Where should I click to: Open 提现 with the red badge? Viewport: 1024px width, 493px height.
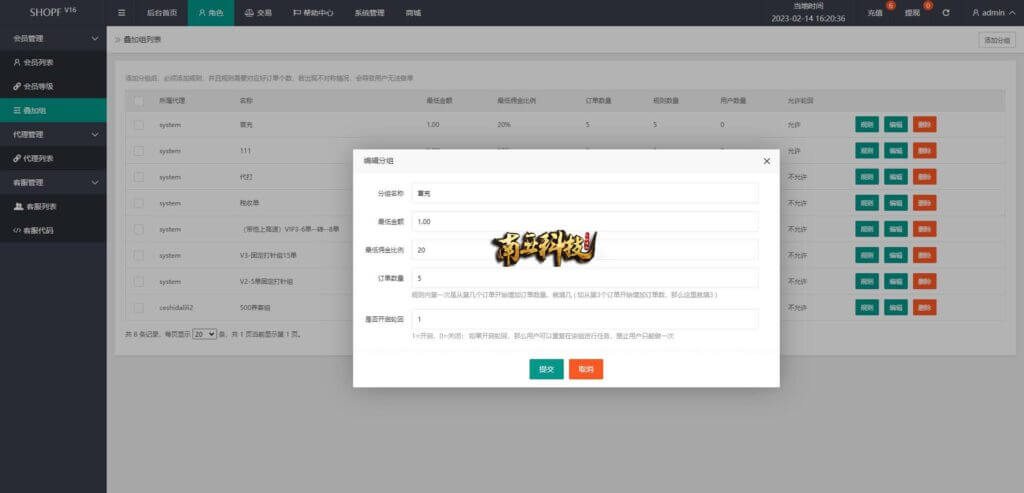click(x=912, y=13)
